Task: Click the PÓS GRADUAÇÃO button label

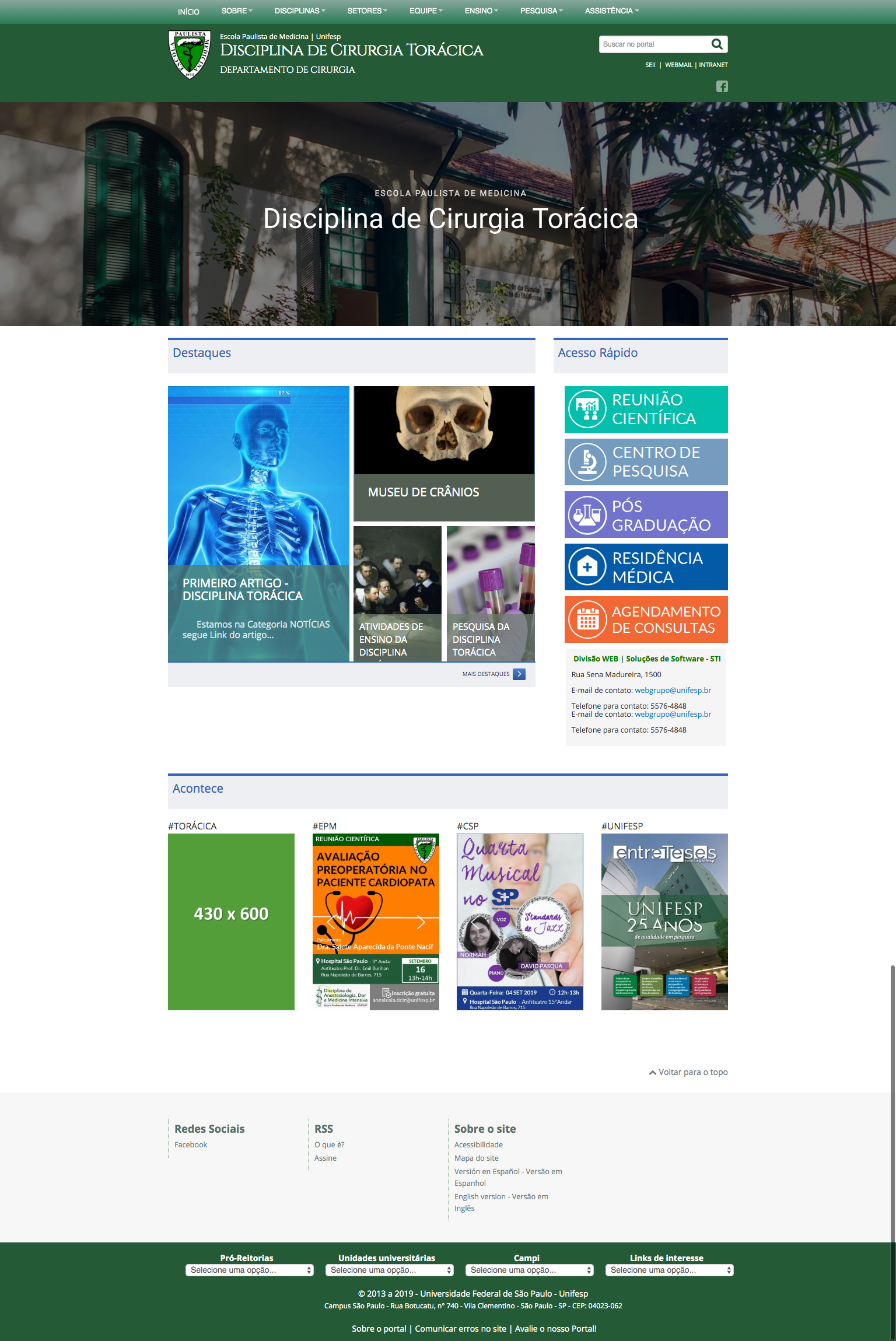Action: [661, 516]
